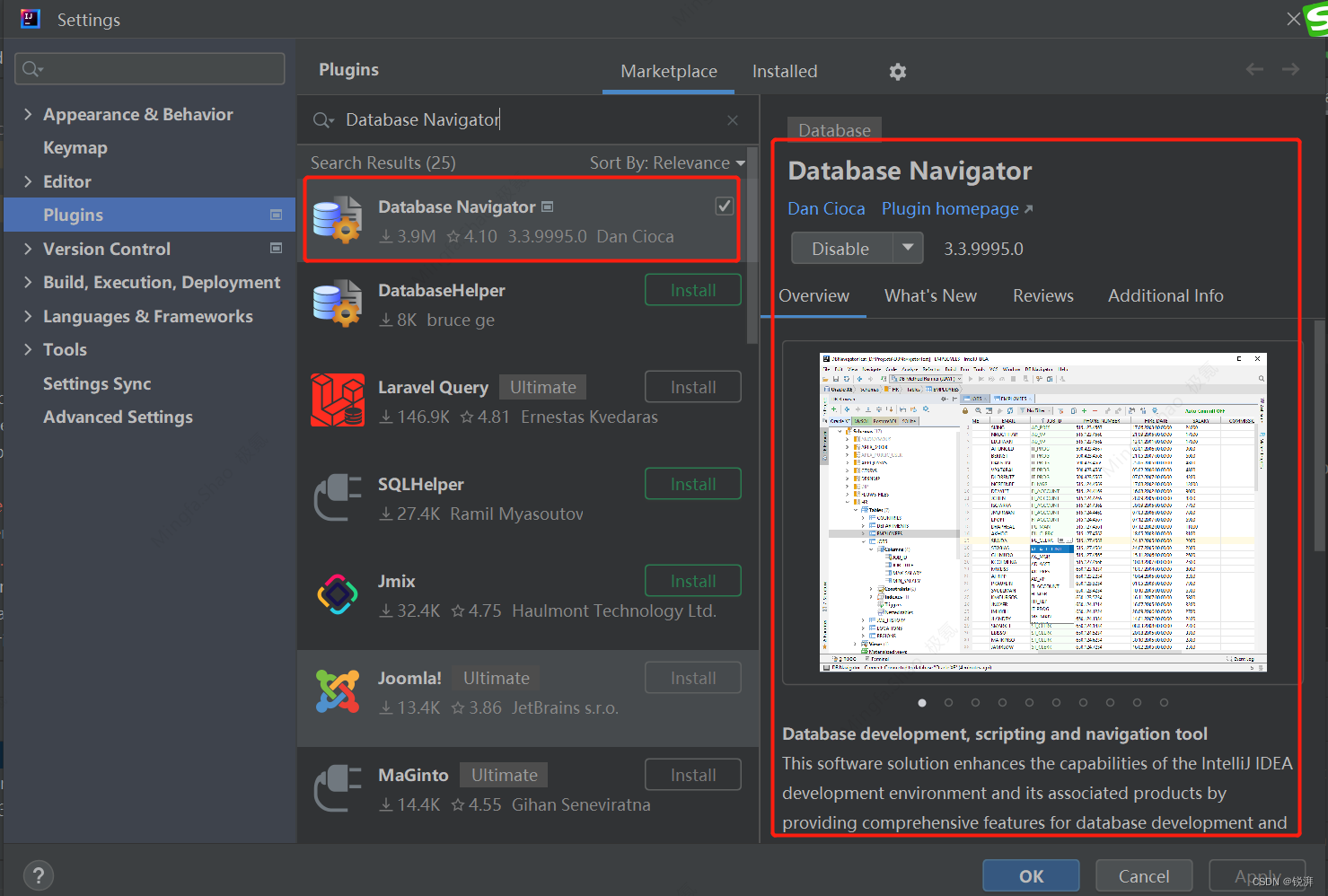1328x896 pixels.
Task: Install the MaGinto plugin
Action: click(693, 775)
